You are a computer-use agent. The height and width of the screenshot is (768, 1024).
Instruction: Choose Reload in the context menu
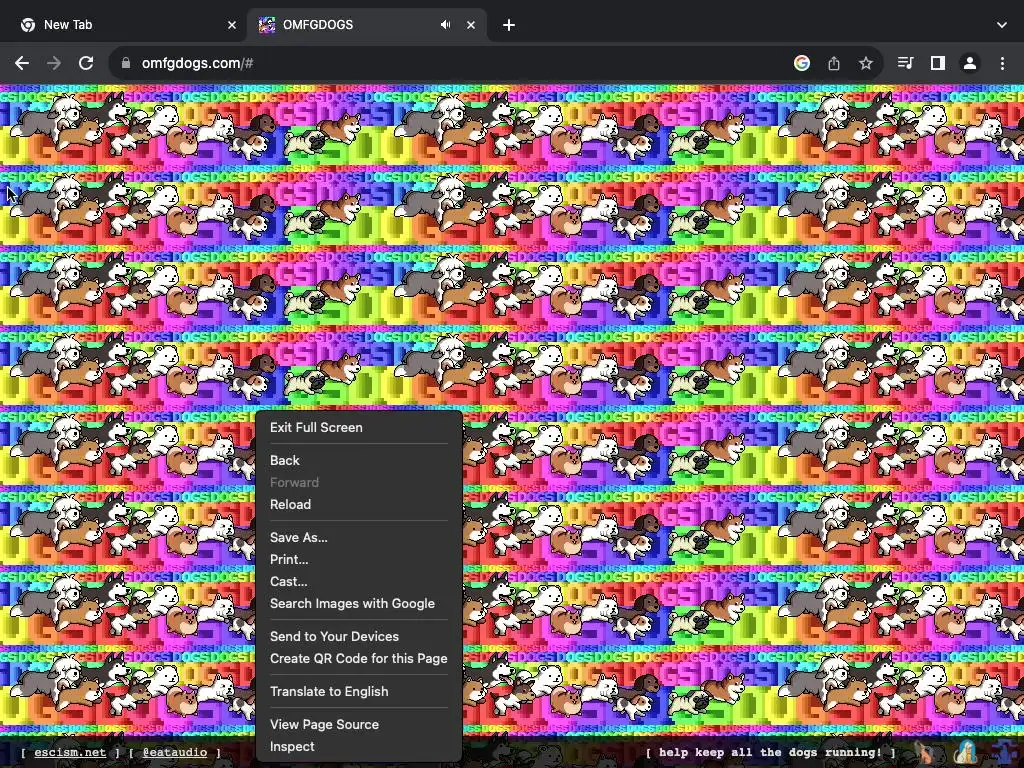[x=359, y=504]
